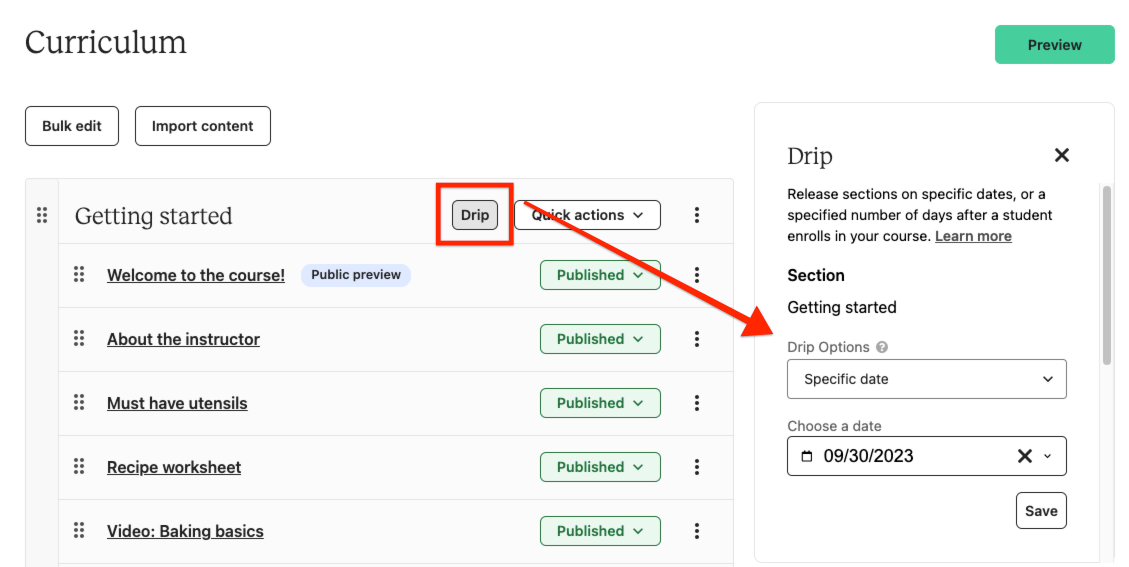This screenshot has width=1129, height=567.
Task: Click drag handle for Getting started section
Action: (42, 215)
